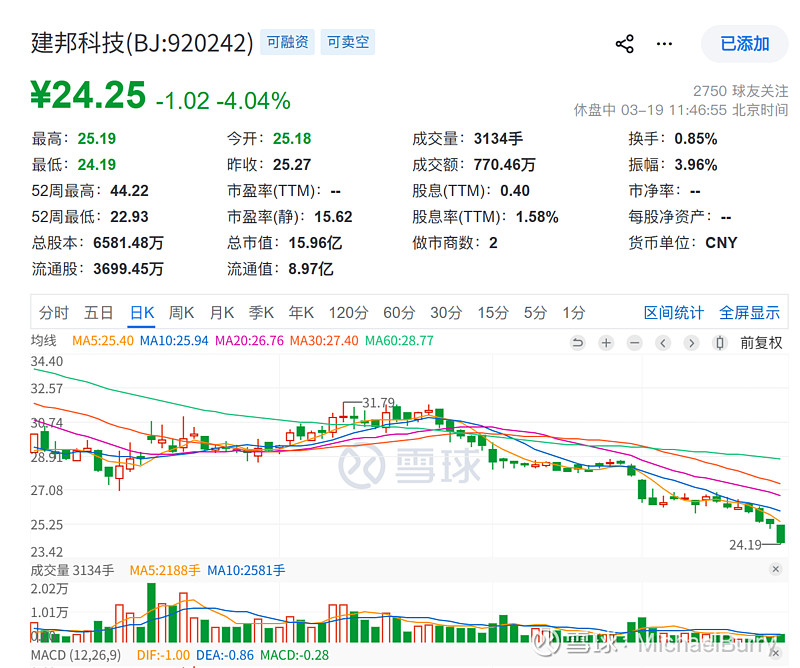This screenshot has width=800, height=668.
Task: Click the 可融资 tag
Action: (287, 42)
